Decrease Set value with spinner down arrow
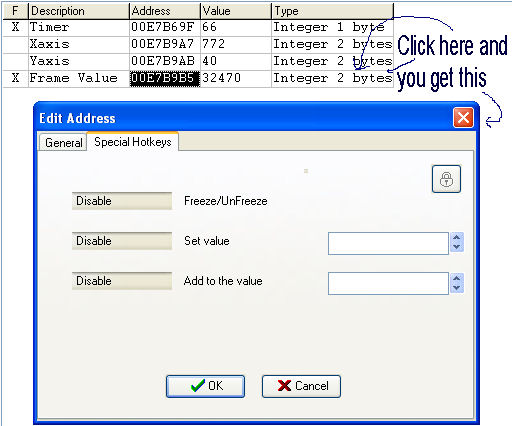The height and width of the screenshot is (426, 512). click(x=457, y=247)
